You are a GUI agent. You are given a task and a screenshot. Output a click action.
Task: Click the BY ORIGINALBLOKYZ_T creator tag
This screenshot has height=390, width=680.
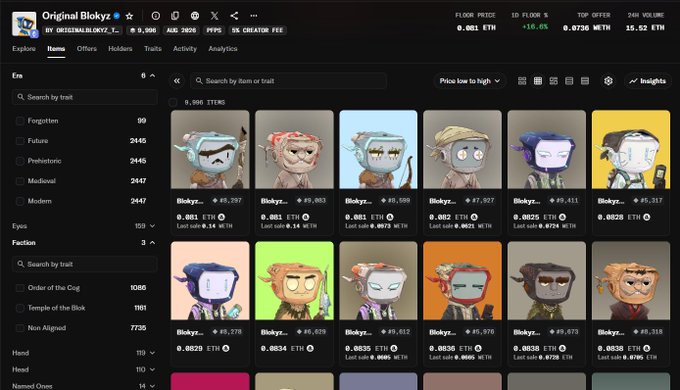(x=82, y=30)
